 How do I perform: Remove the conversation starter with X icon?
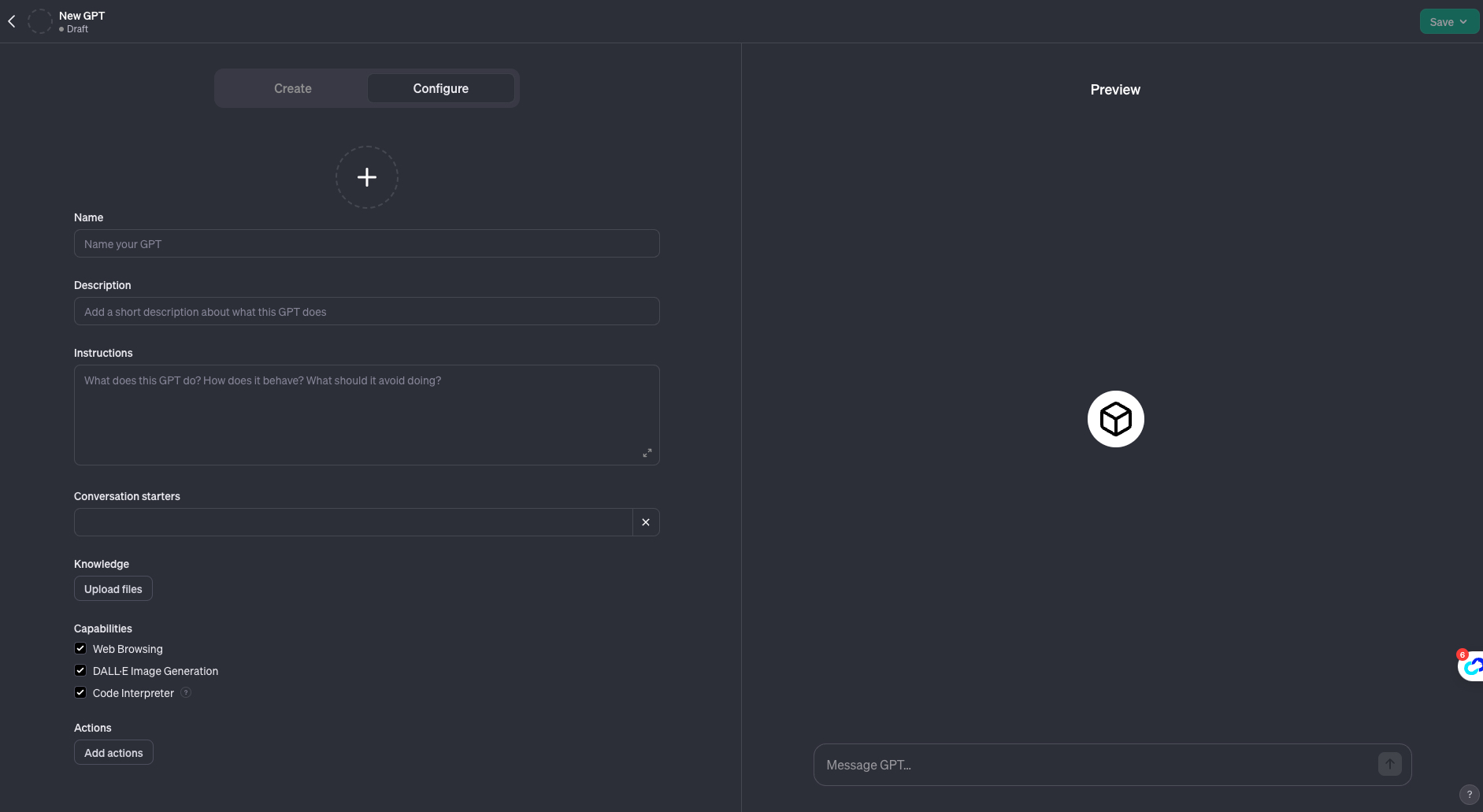point(646,522)
